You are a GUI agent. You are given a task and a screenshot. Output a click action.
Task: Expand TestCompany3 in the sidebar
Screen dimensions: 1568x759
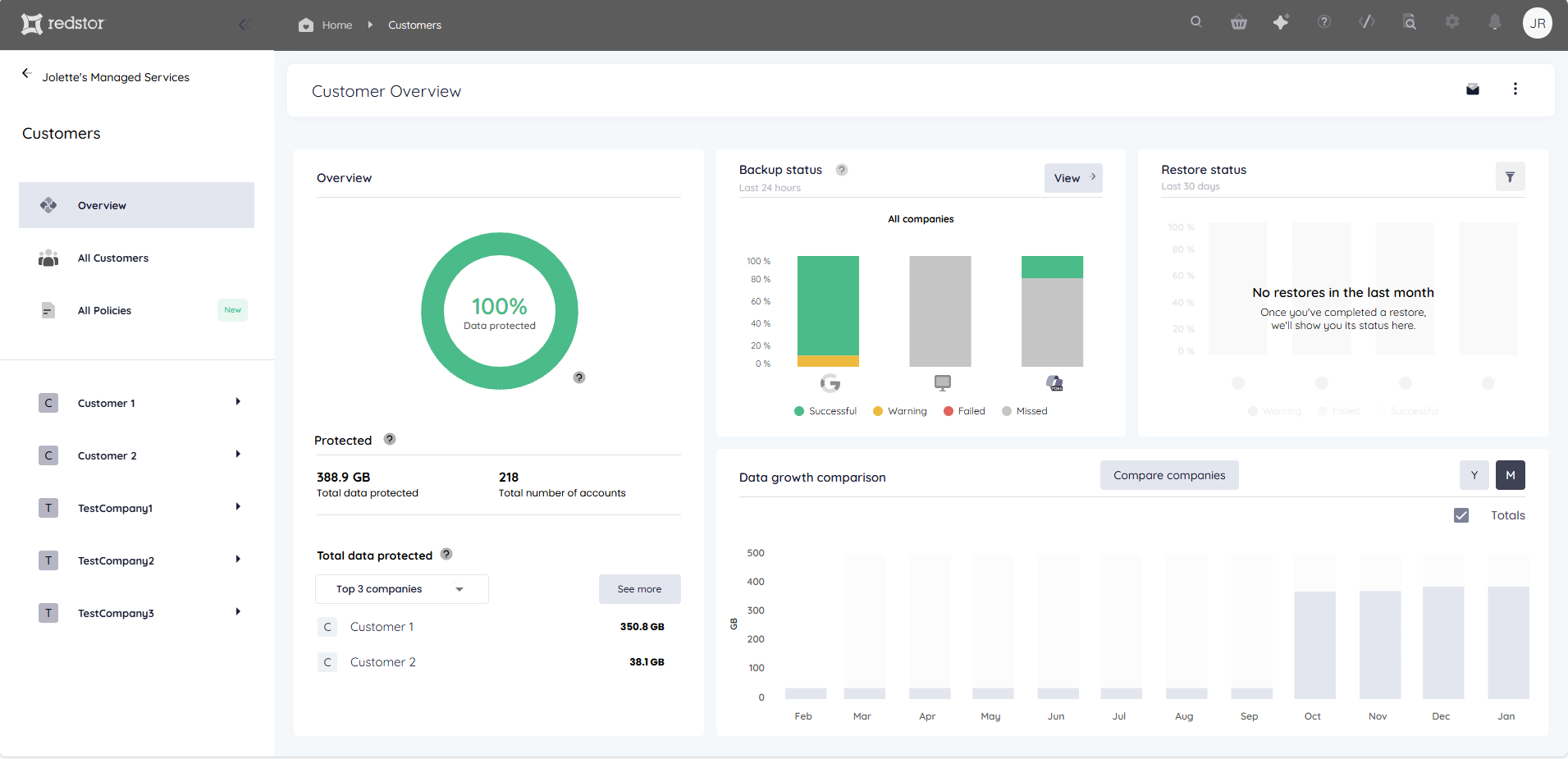click(x=238, y=612)
